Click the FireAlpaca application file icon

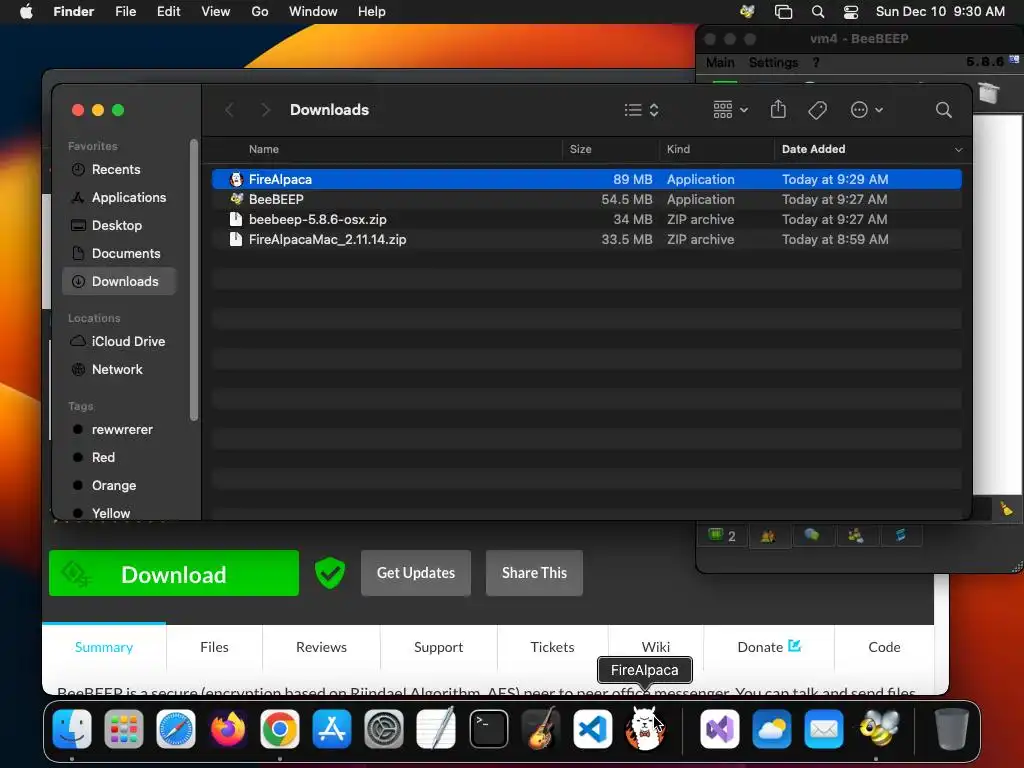pos(236,179)
